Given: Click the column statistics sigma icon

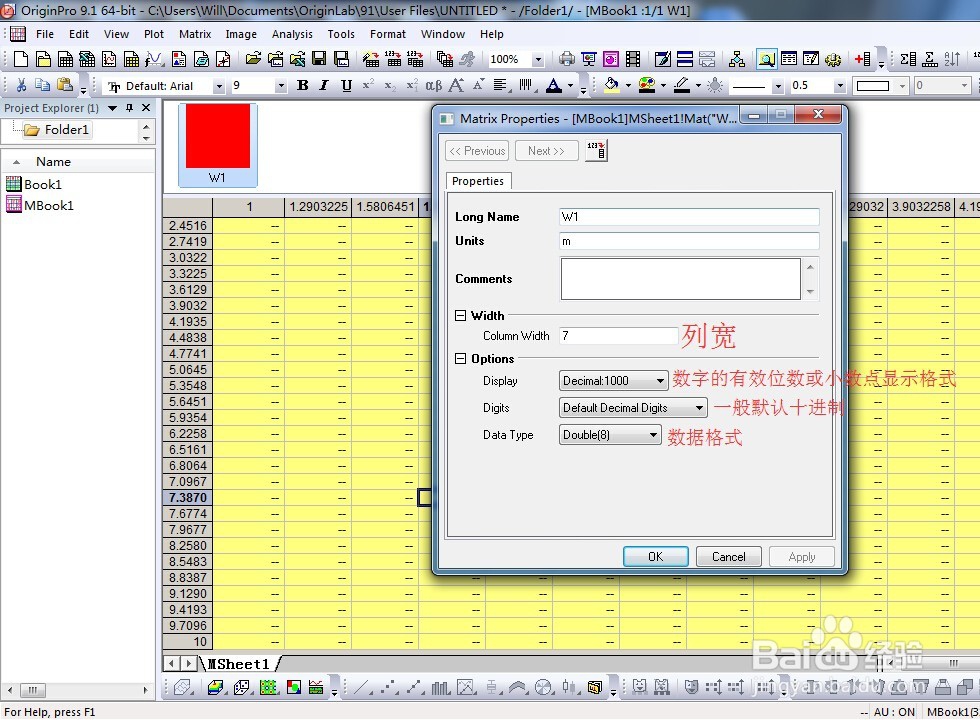Looking at the screenshot, I should pyautogui.click(x=908, y=59).
